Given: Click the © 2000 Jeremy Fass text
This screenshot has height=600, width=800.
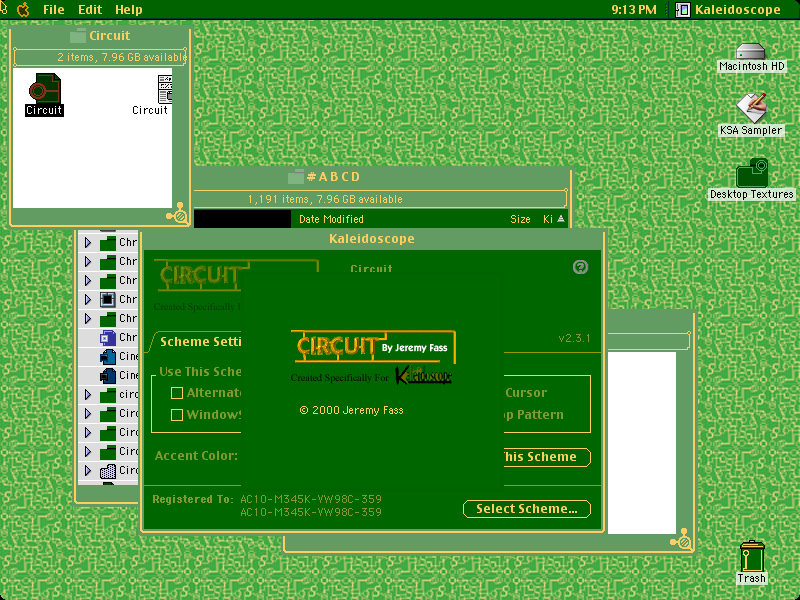Looking at the screenshot, I should 352,410.
